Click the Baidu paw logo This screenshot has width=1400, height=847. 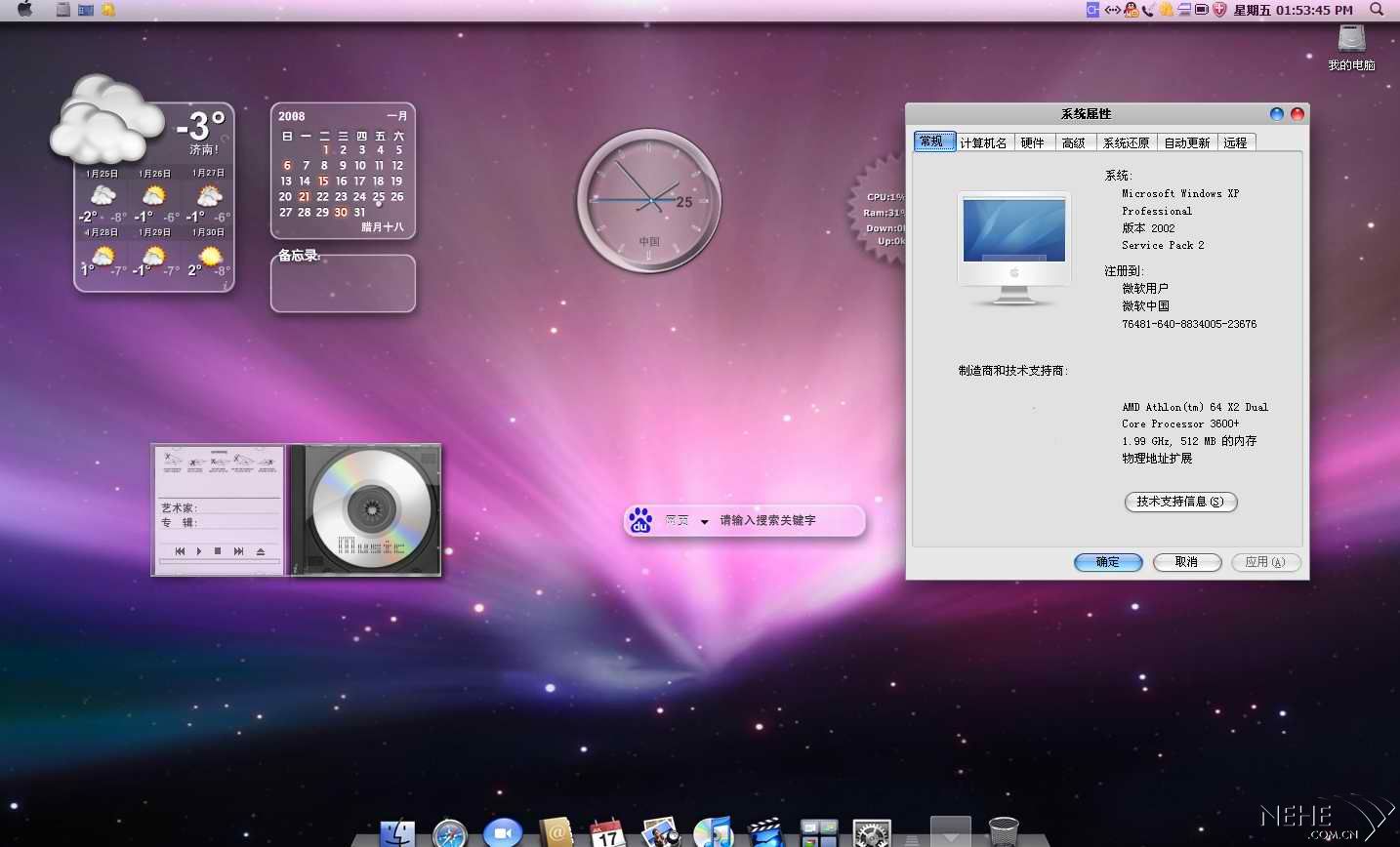pos(640,520)
